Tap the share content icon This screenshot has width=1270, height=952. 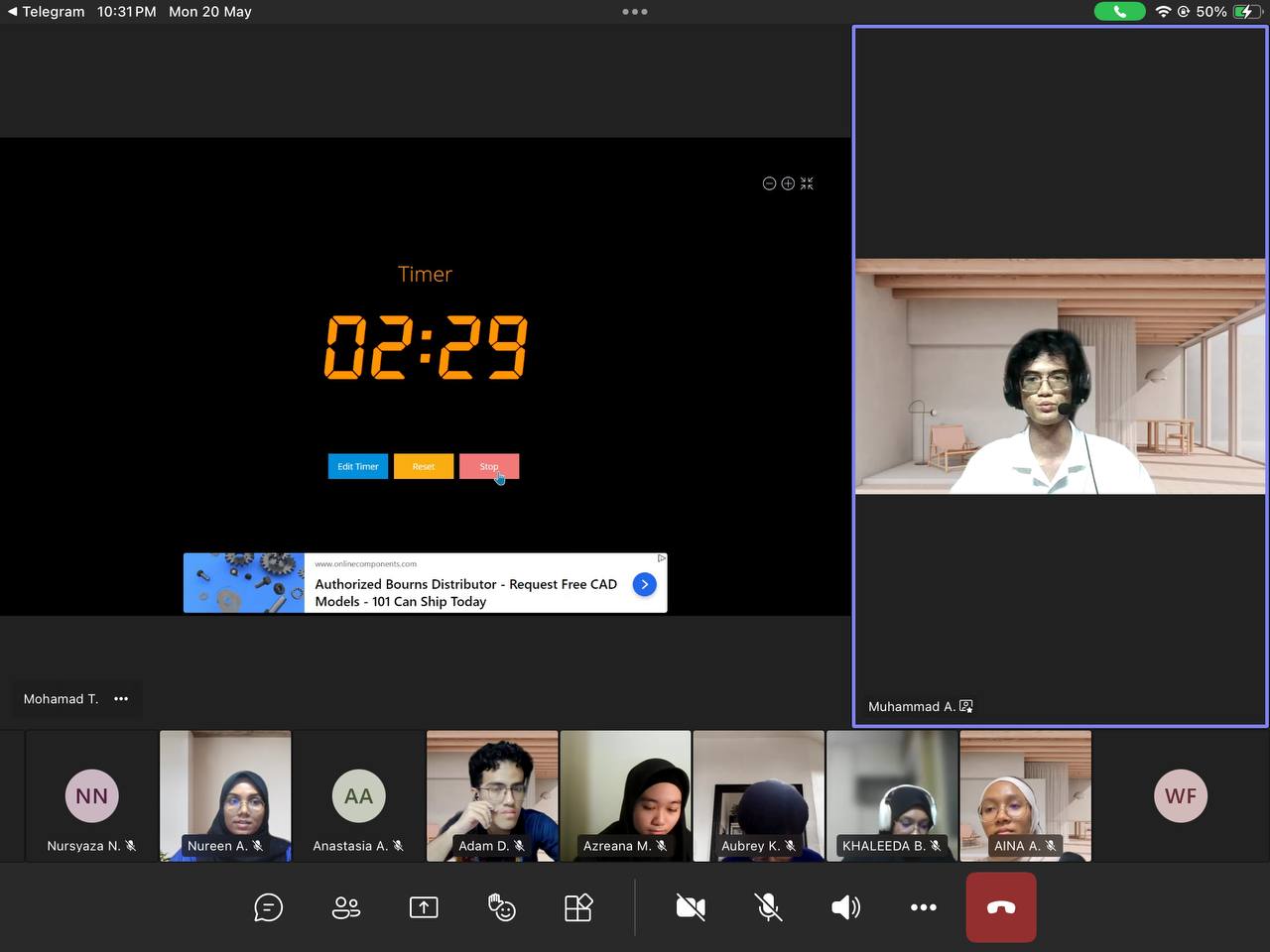424,907
